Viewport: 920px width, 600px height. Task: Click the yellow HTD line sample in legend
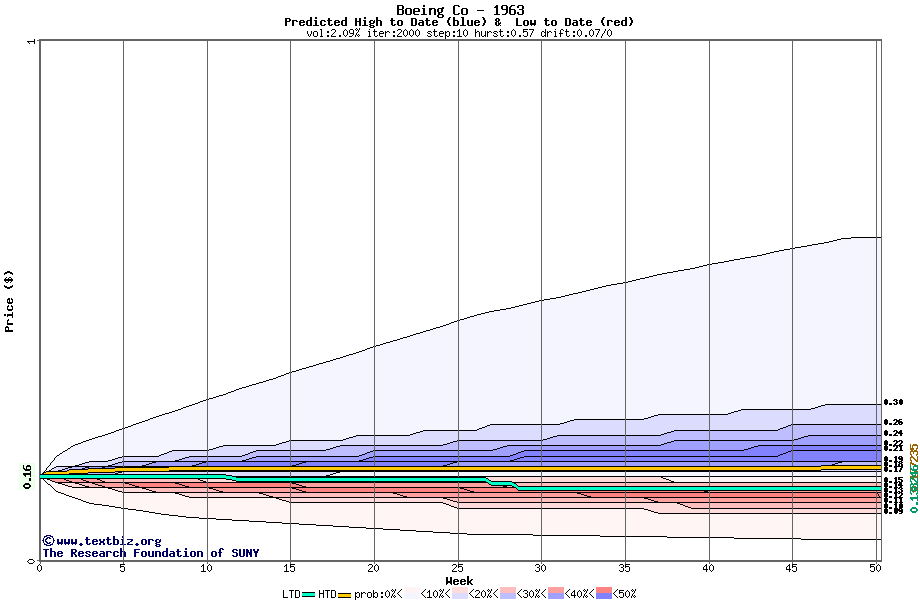[344, 595]
